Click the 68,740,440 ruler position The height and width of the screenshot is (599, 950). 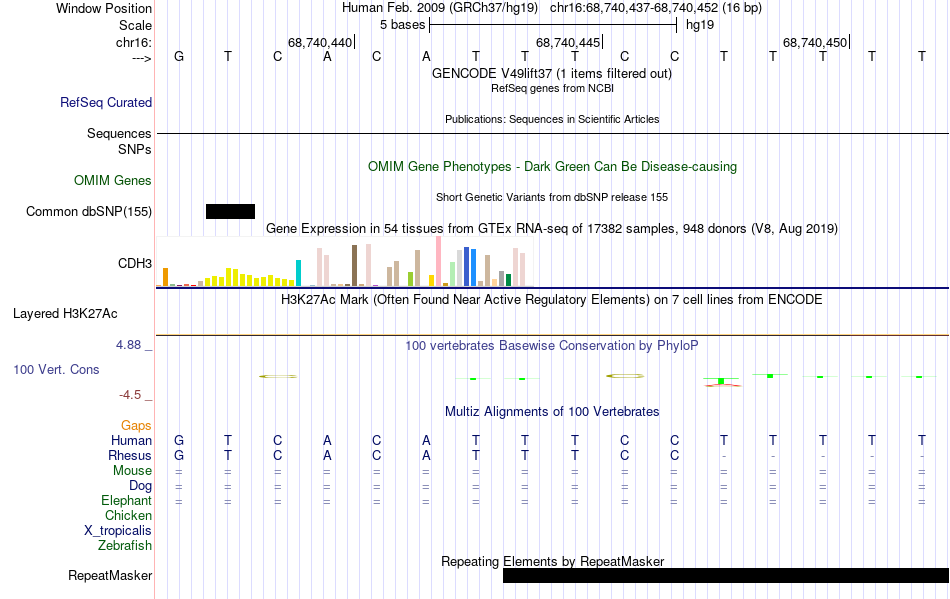click(320, 42)
